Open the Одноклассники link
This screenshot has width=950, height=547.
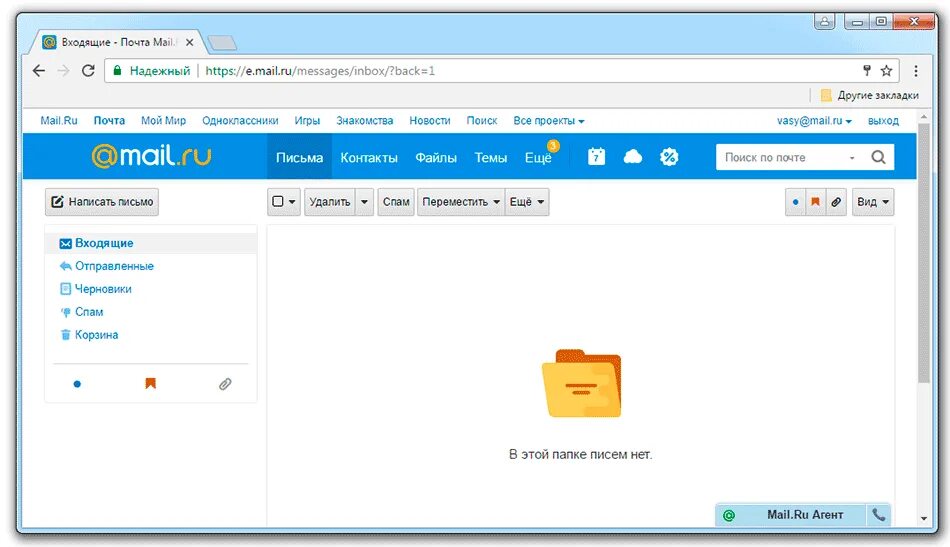coord(240,121)
